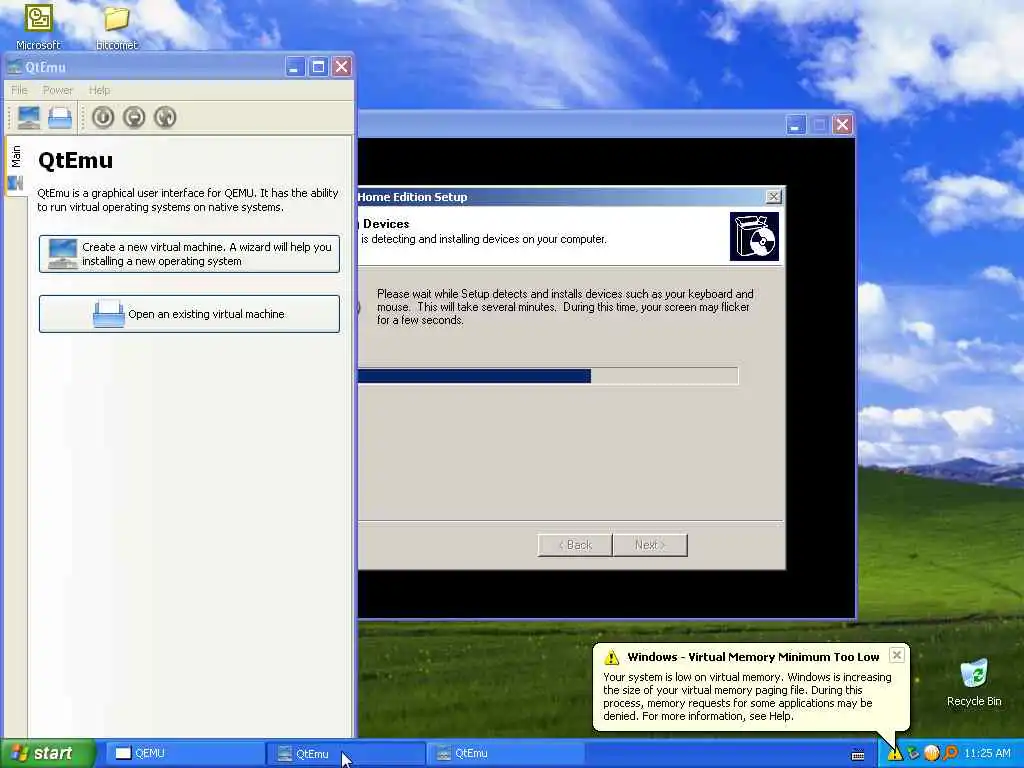
Task: Click the yellow warning tray icon
Action: click(x=894, y=754)
